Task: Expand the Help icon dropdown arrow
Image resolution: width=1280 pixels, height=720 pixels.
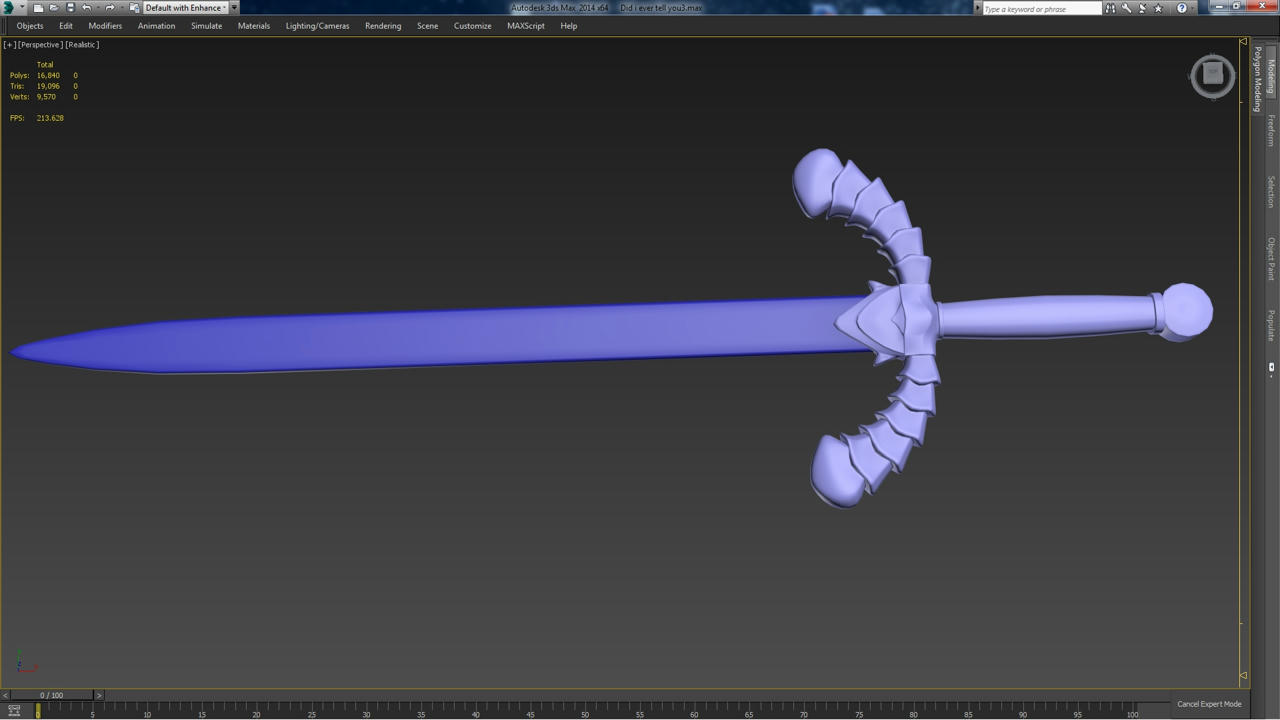Action: coord(1193,8)
